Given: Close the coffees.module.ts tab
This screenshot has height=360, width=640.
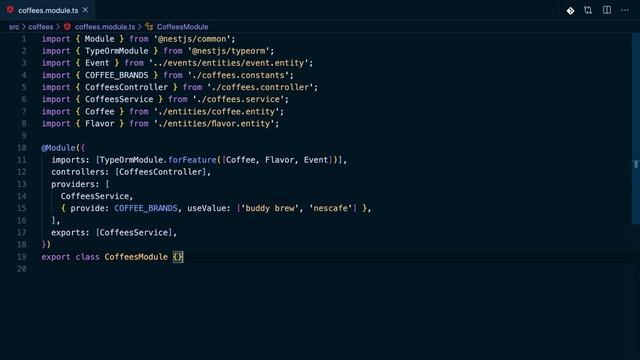Looking at the screenshot, I should pos(85,10).
